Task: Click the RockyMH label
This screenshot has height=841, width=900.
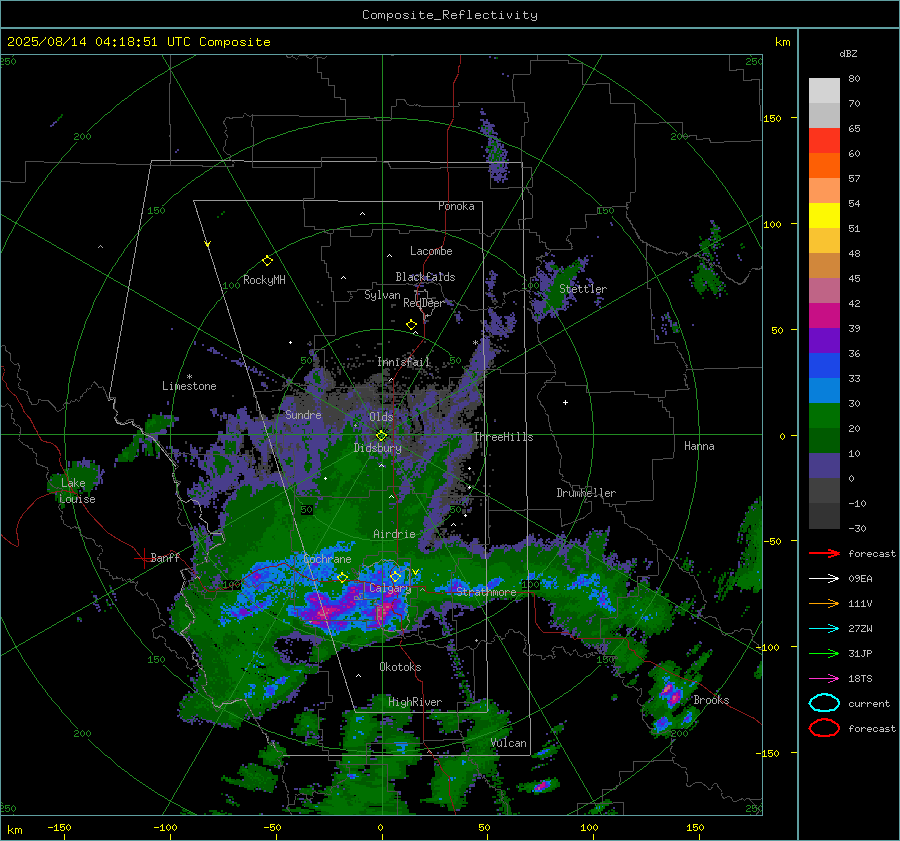Action: tap(264, 280)
